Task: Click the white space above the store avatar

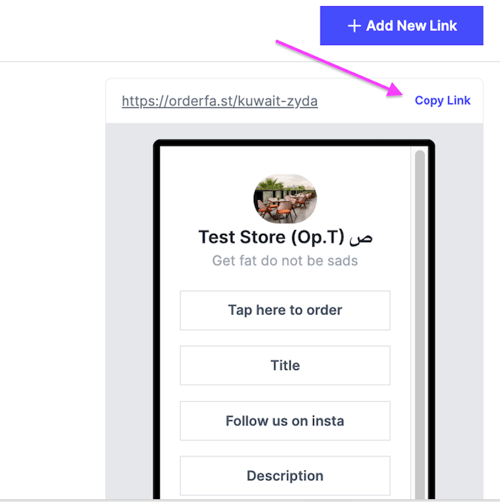Action: coord(285,160)
